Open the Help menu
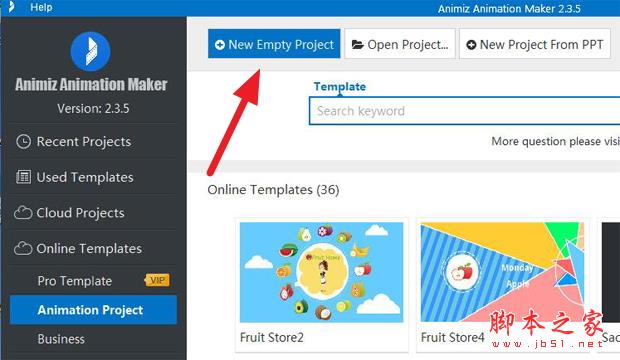The width and height of the screenshot is (620, 360). tap(41, 7)
